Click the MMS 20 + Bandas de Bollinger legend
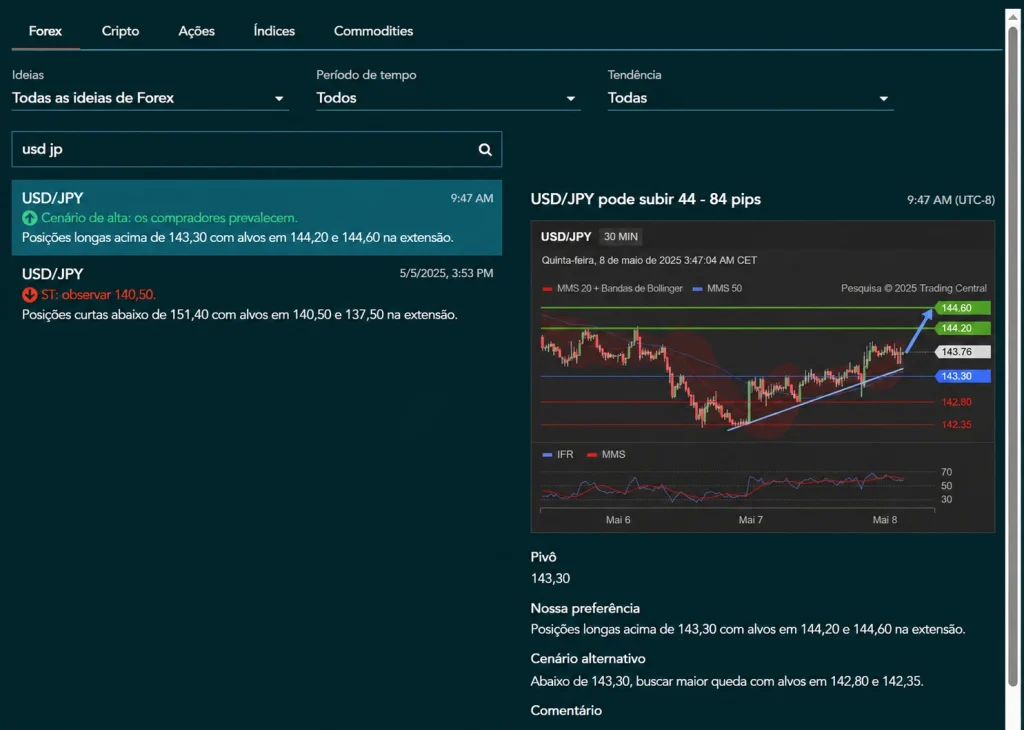The width and height of the screenshot is (1024, 730). point(613,289)
